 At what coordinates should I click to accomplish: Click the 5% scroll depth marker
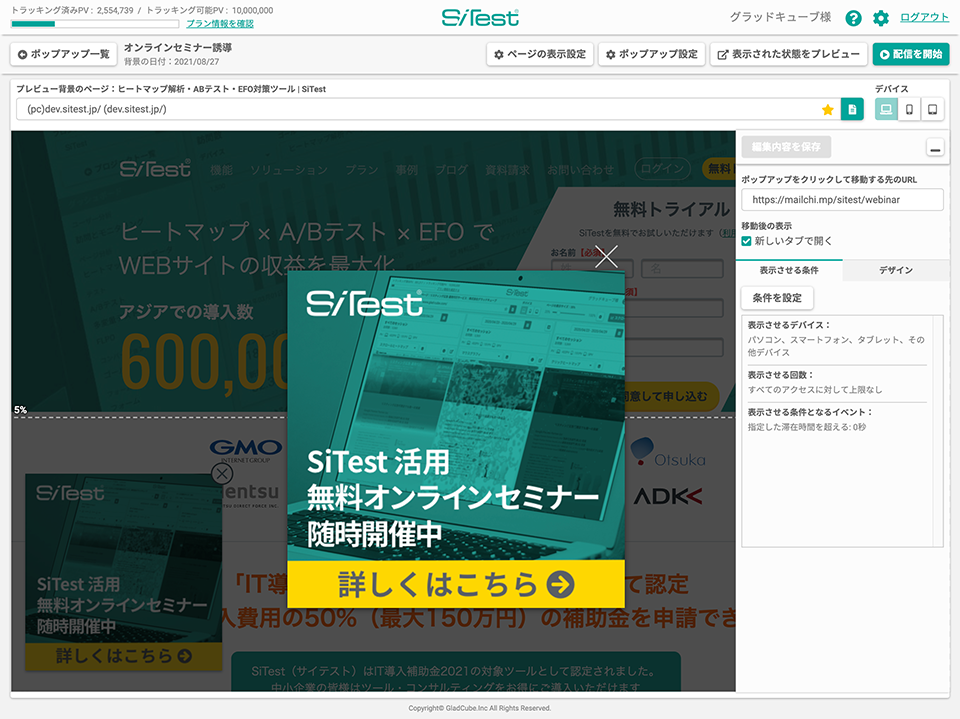pos(20,410)
